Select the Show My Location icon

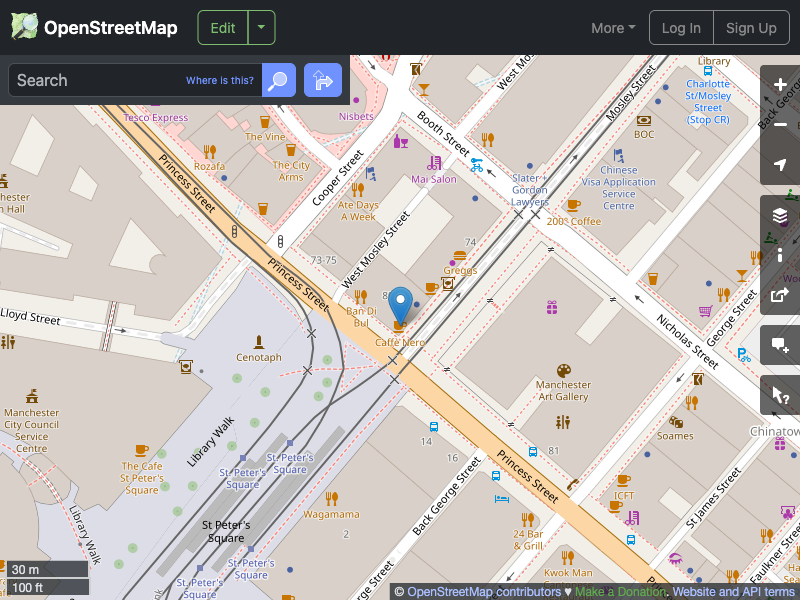coord(778,165)
